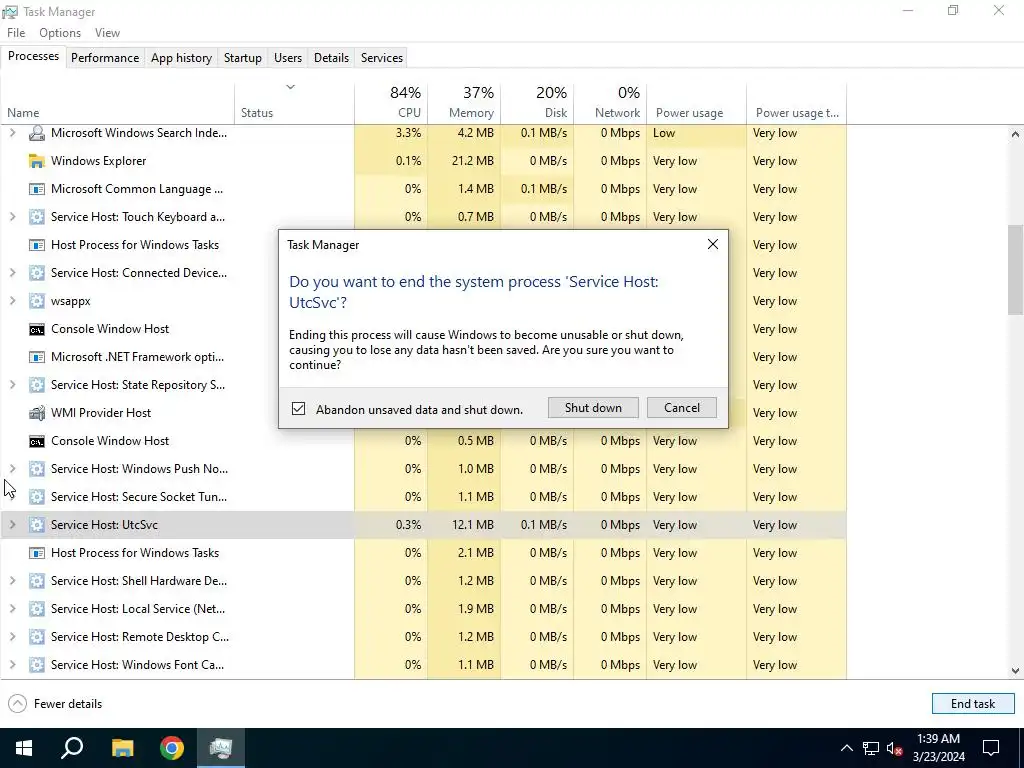Open the Windows Start menu
The height and width of the screenshot is (768, 1024).
pyautogui.click(x=24, y=748)
